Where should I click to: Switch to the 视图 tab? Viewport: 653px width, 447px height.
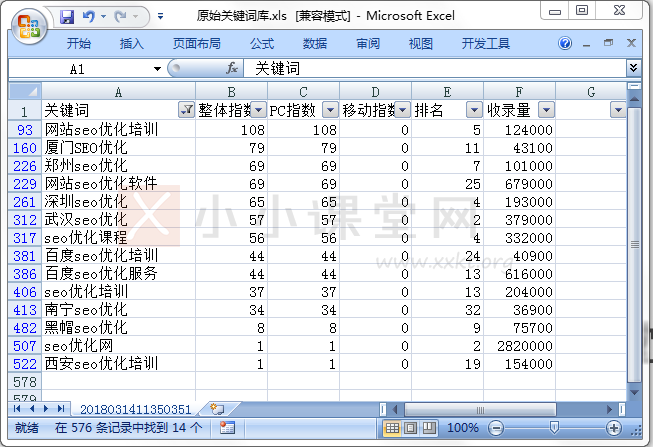421,43
